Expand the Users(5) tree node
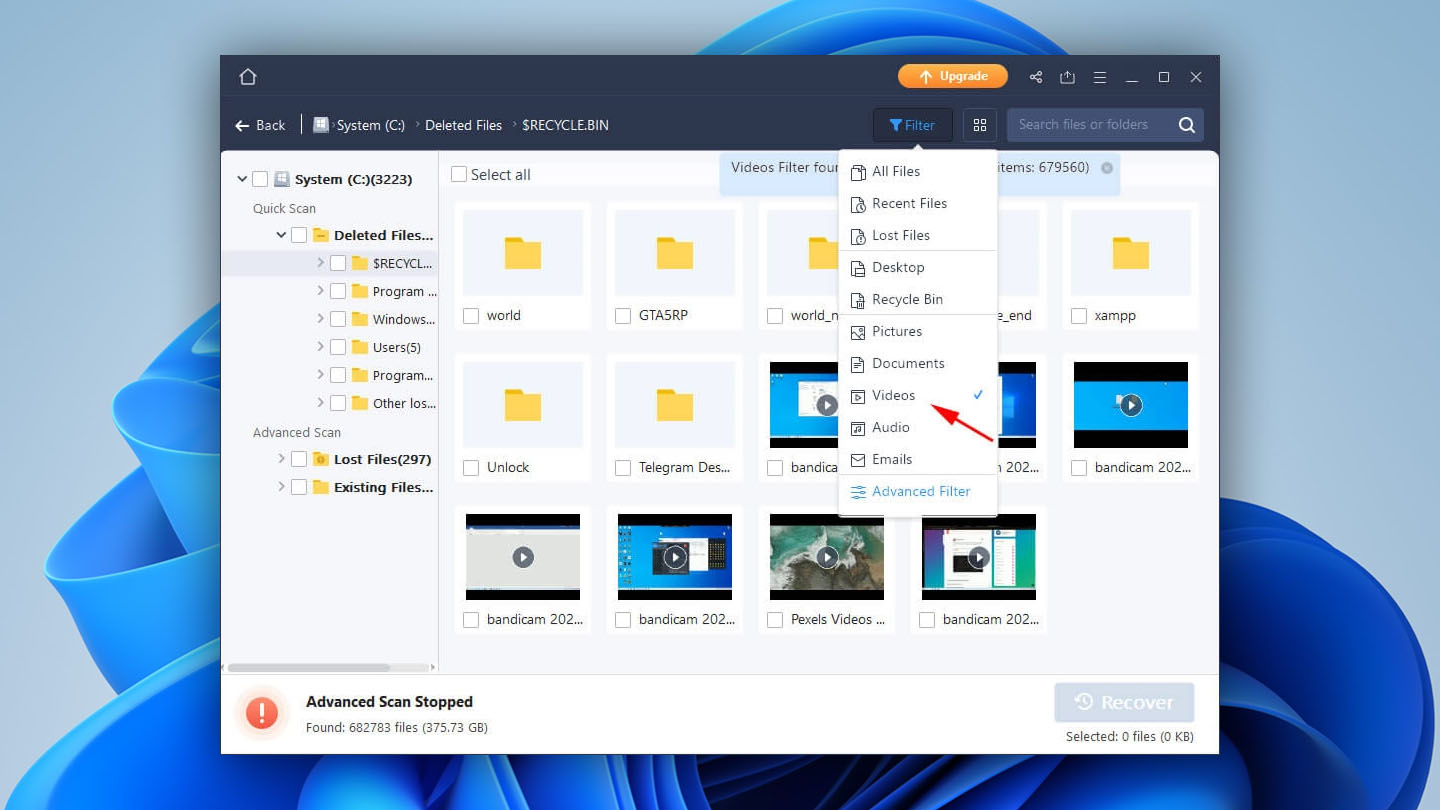The height and width of the screenshot is (810, 1440). pyautogui.click(x=320, y=347)
